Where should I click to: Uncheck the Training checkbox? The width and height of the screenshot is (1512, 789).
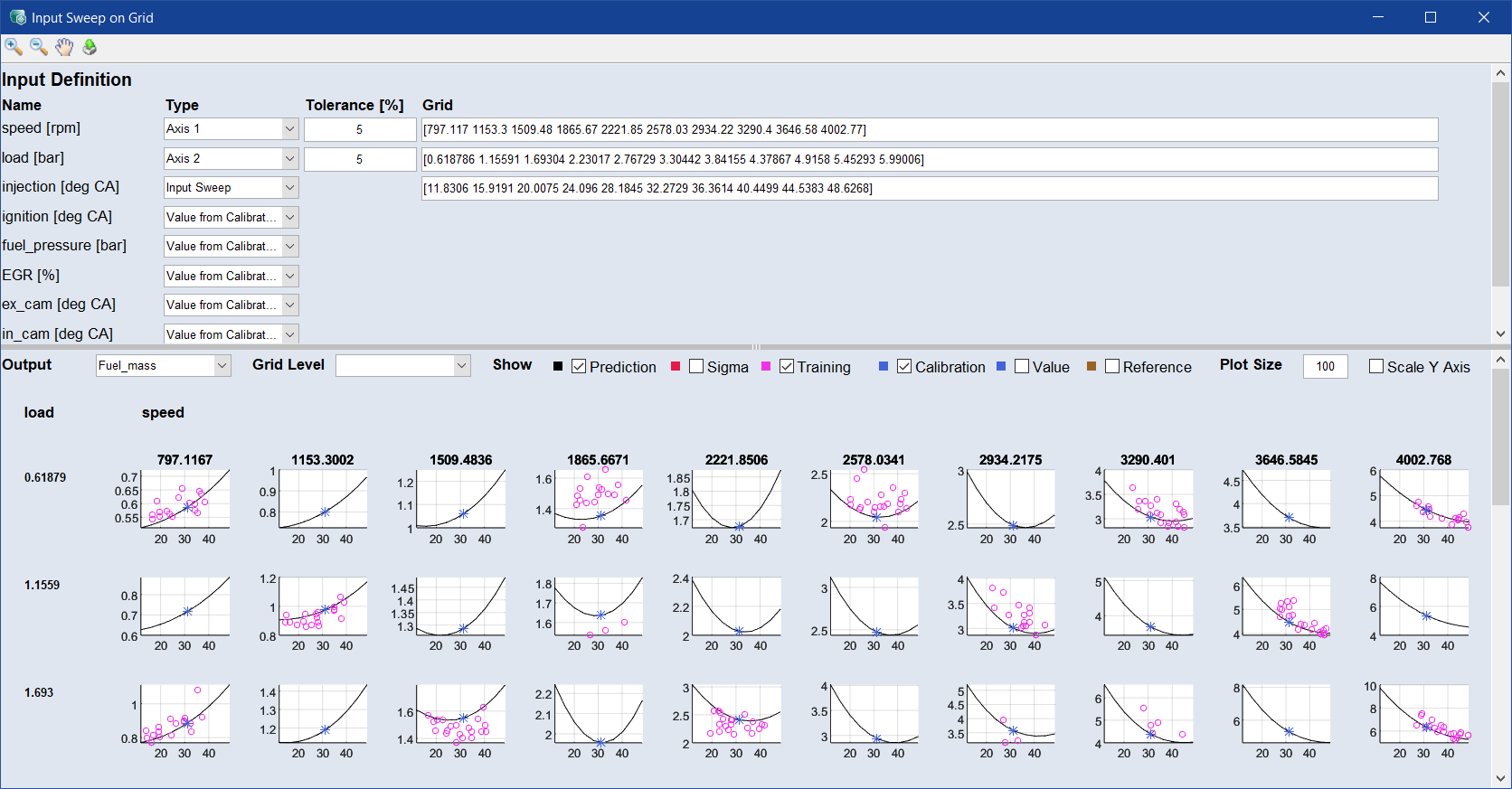(787, 366)
